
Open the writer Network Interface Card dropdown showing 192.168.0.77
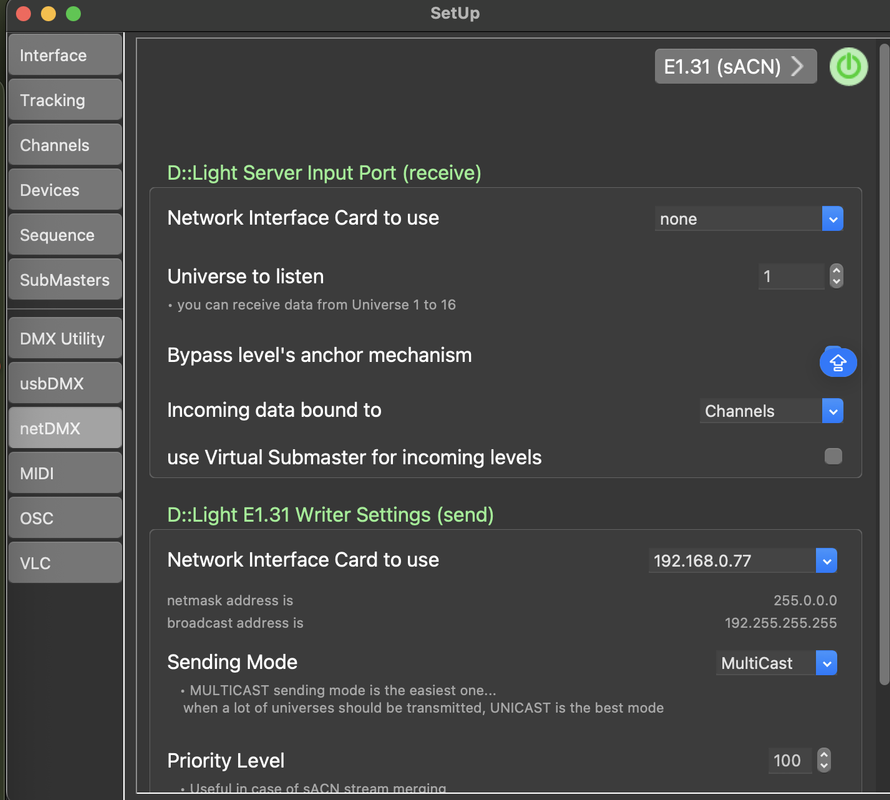(742, 560)
